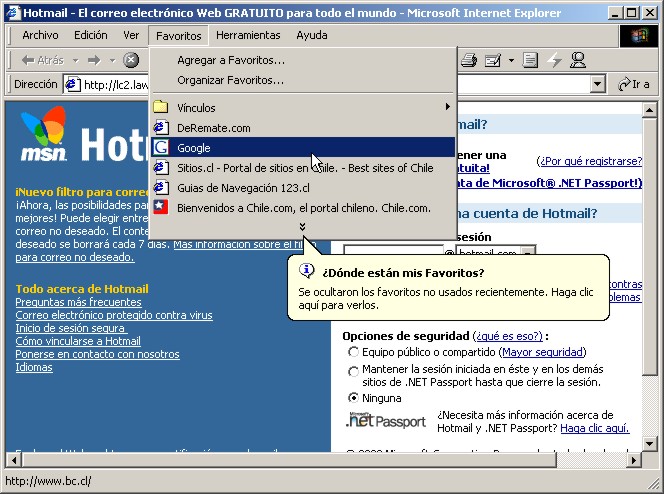Click the info icon in Favoritos balloon
Screen dimensions: 664x494
(x=306, y=270)
